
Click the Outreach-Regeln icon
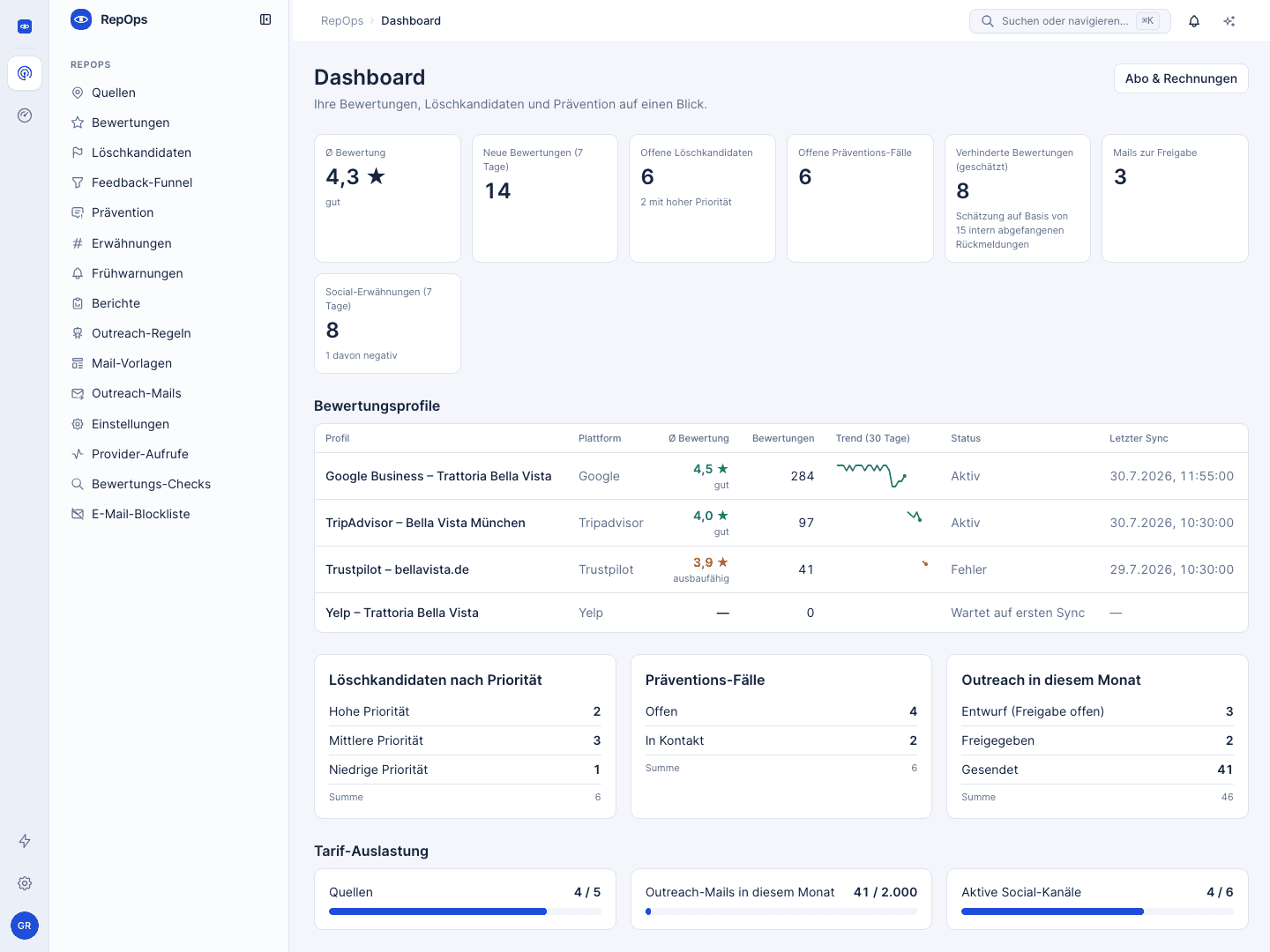tap(78, 333)
